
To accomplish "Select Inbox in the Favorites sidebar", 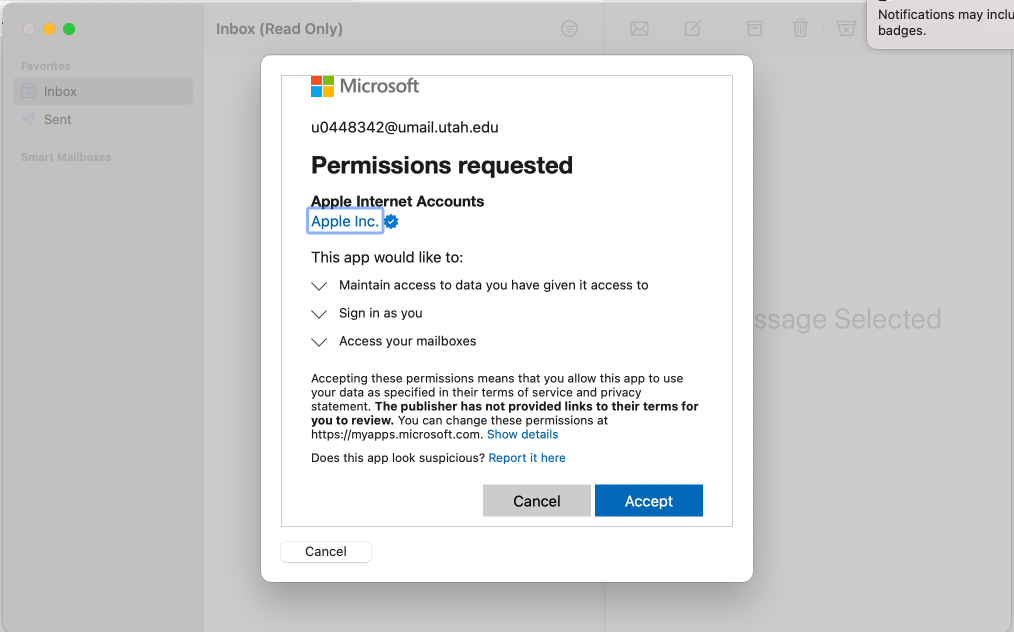I will (103, 91).
